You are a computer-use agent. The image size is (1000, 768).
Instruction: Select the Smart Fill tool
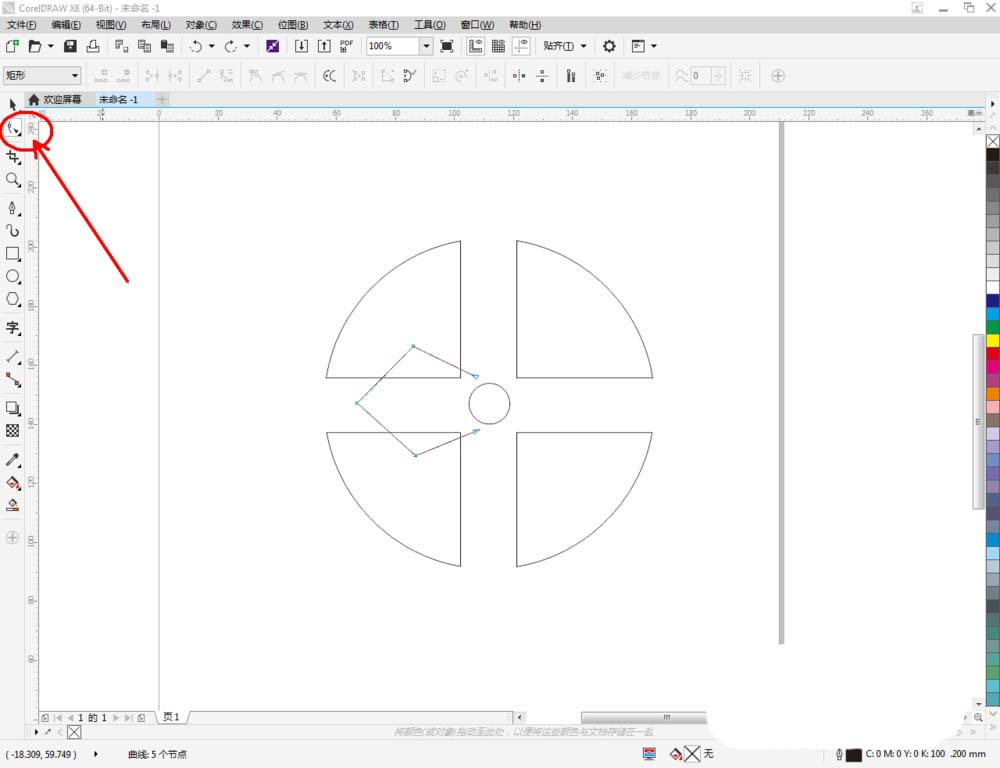(12, 505)
